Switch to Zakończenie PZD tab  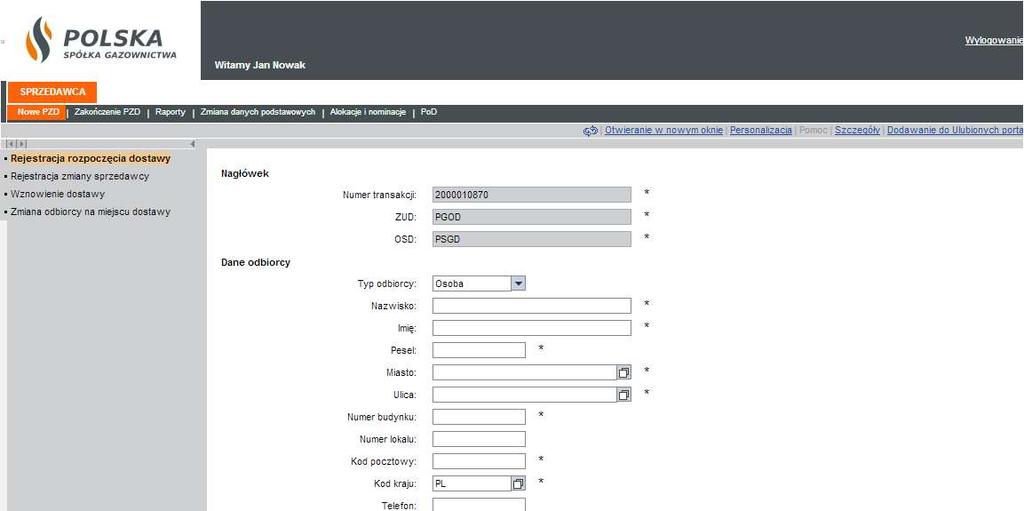(107, 112)
